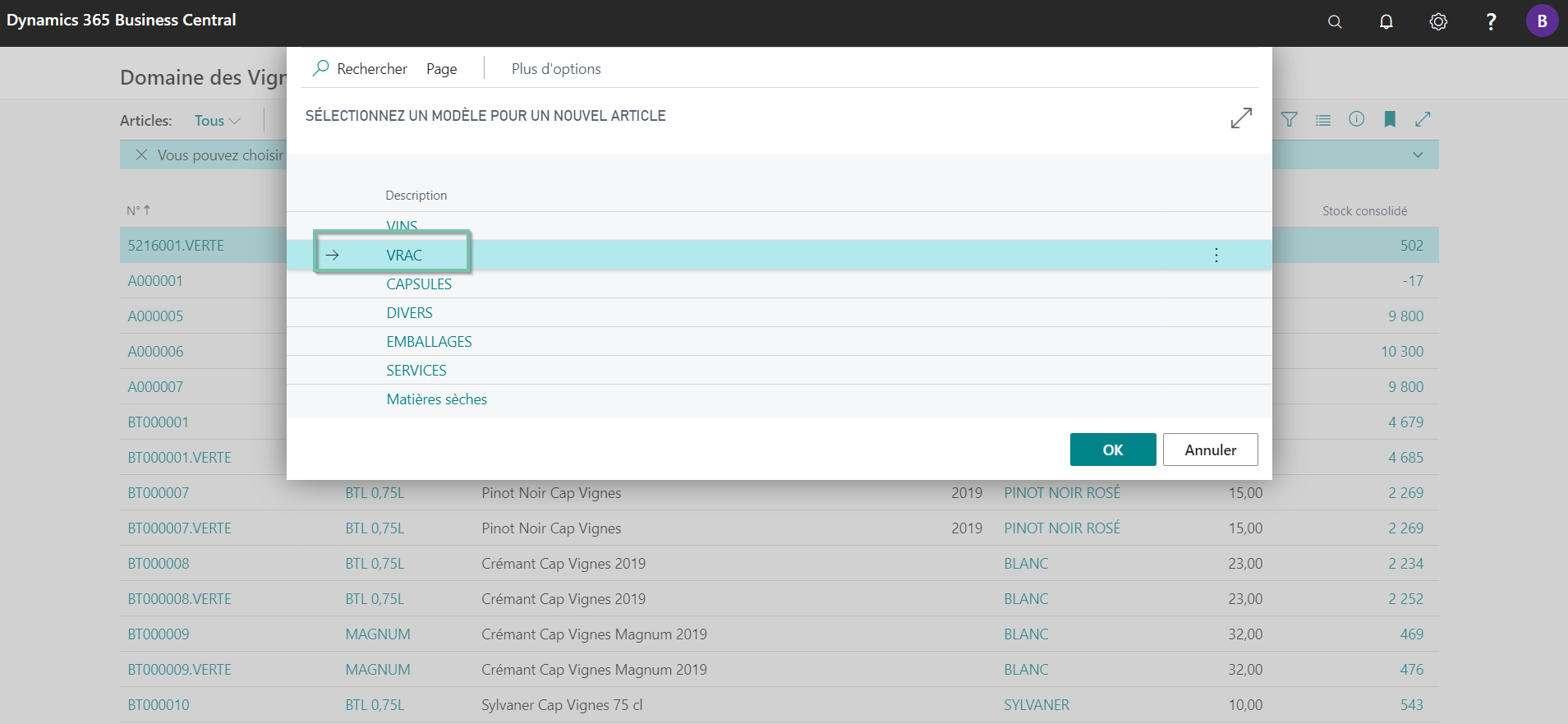Click MAGNUM in the BT000009 row
Screen dimensions: 1568x724
pyautogui.click(x=378, y=634)
